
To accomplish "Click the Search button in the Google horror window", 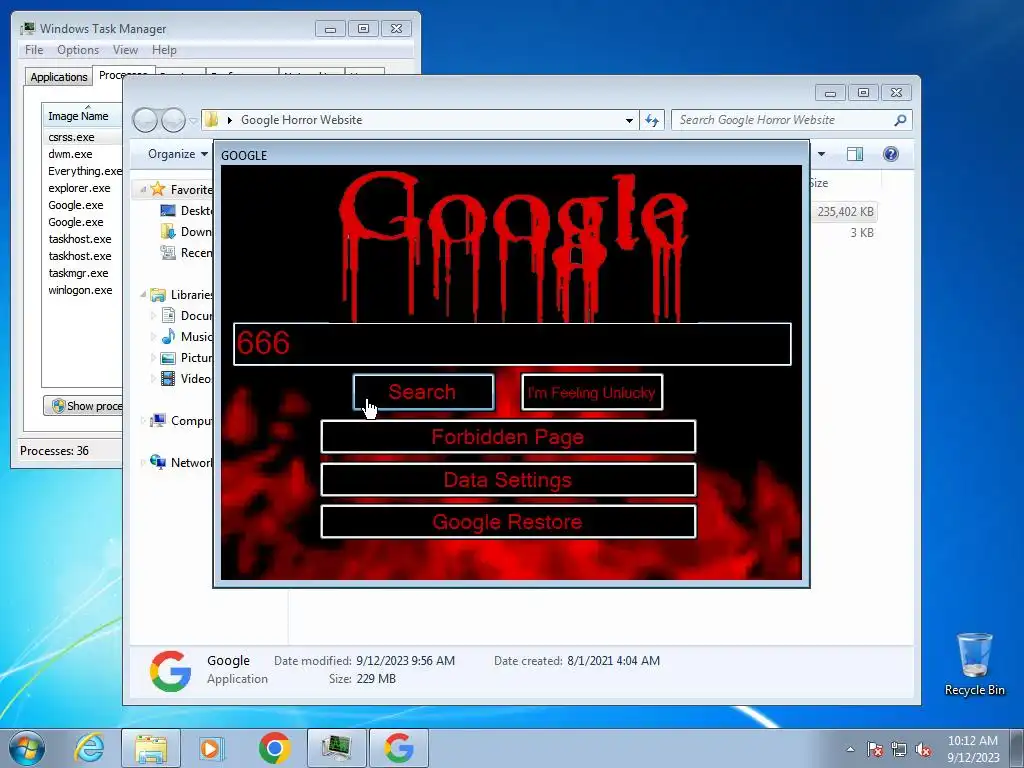I will click(x=423, y=392).
